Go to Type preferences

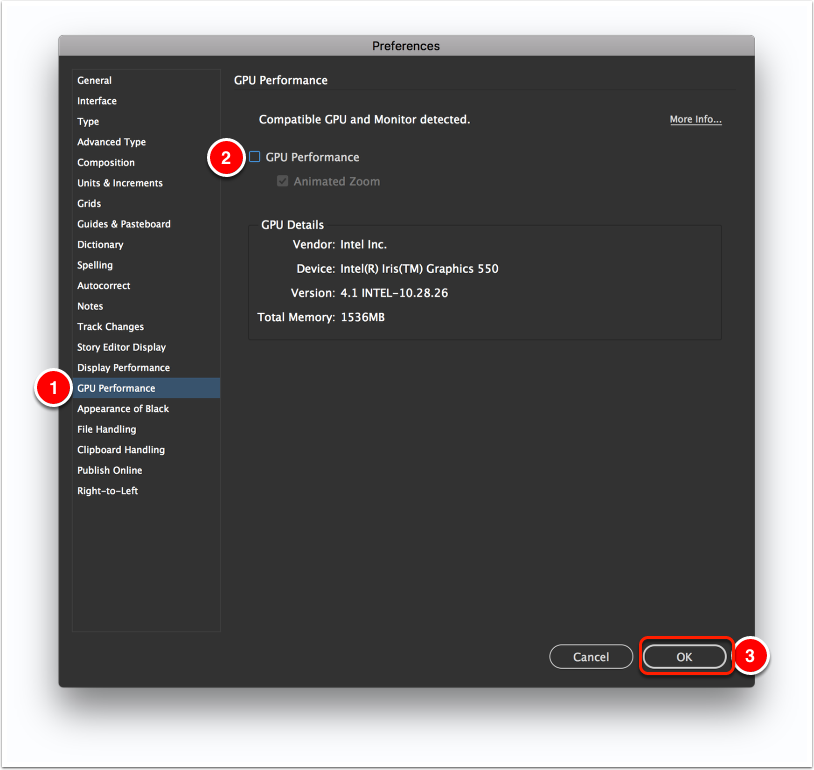point(88,122)
